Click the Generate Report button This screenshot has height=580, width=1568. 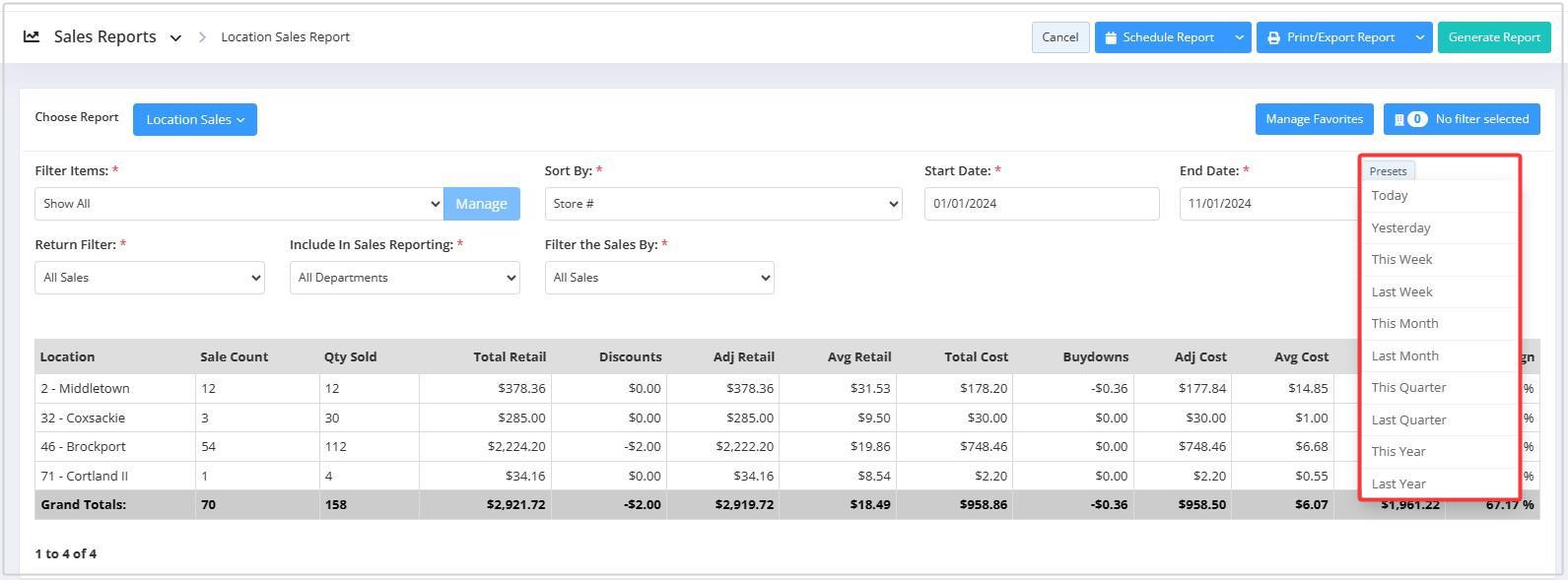coord(1494,37)
